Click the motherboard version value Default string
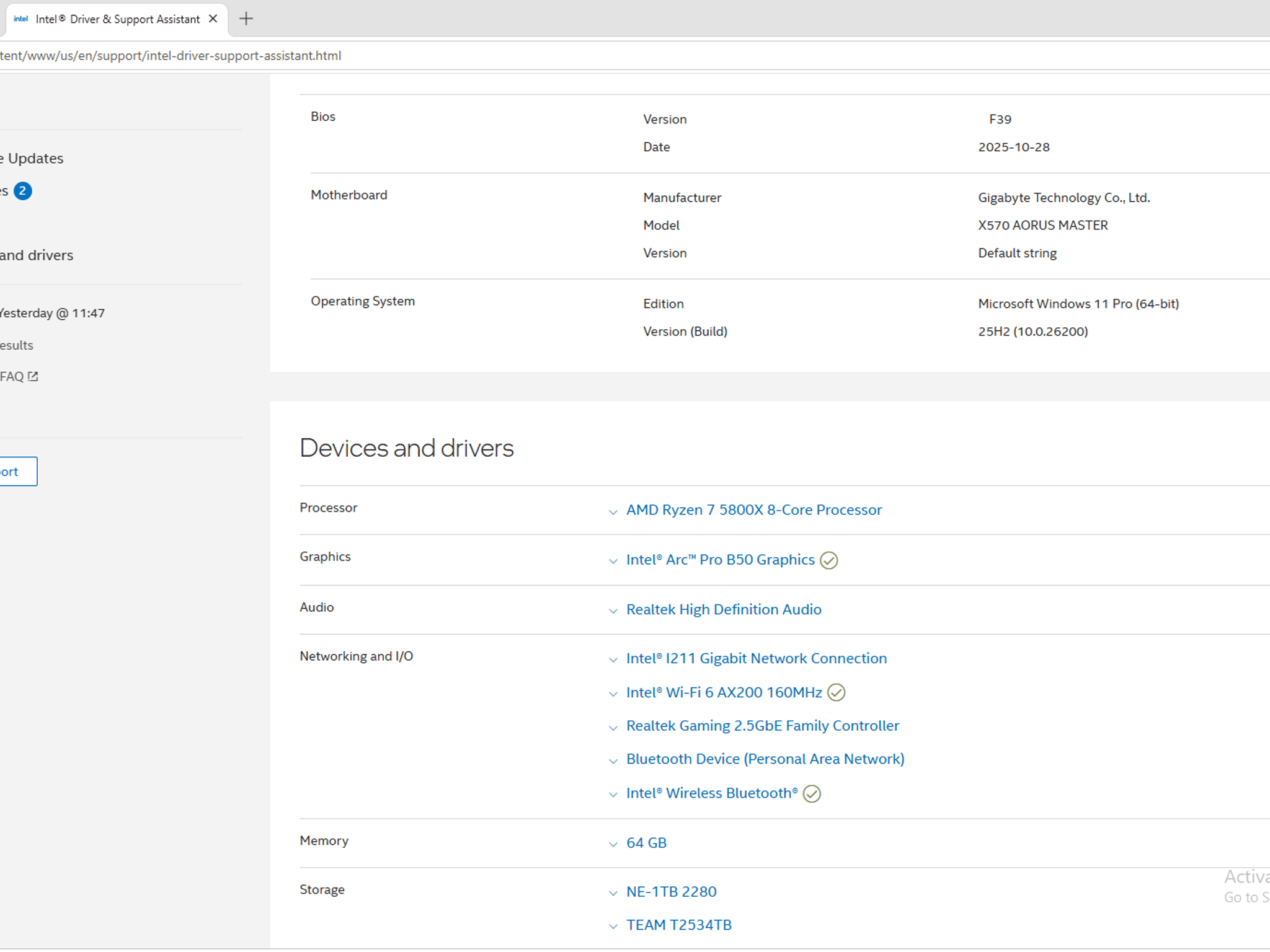The image size is (1270, 952). click(1018, 253)
